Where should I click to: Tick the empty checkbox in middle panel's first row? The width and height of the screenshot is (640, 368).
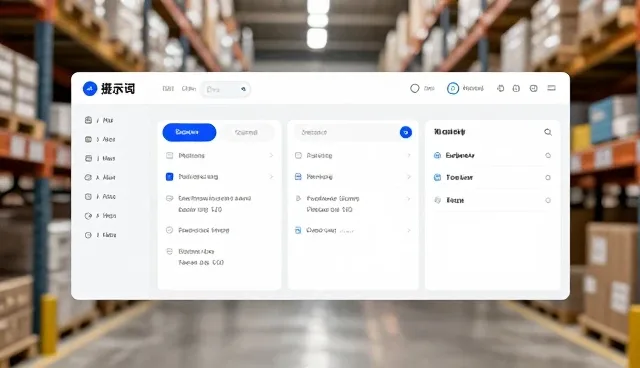tap(298, 155)
